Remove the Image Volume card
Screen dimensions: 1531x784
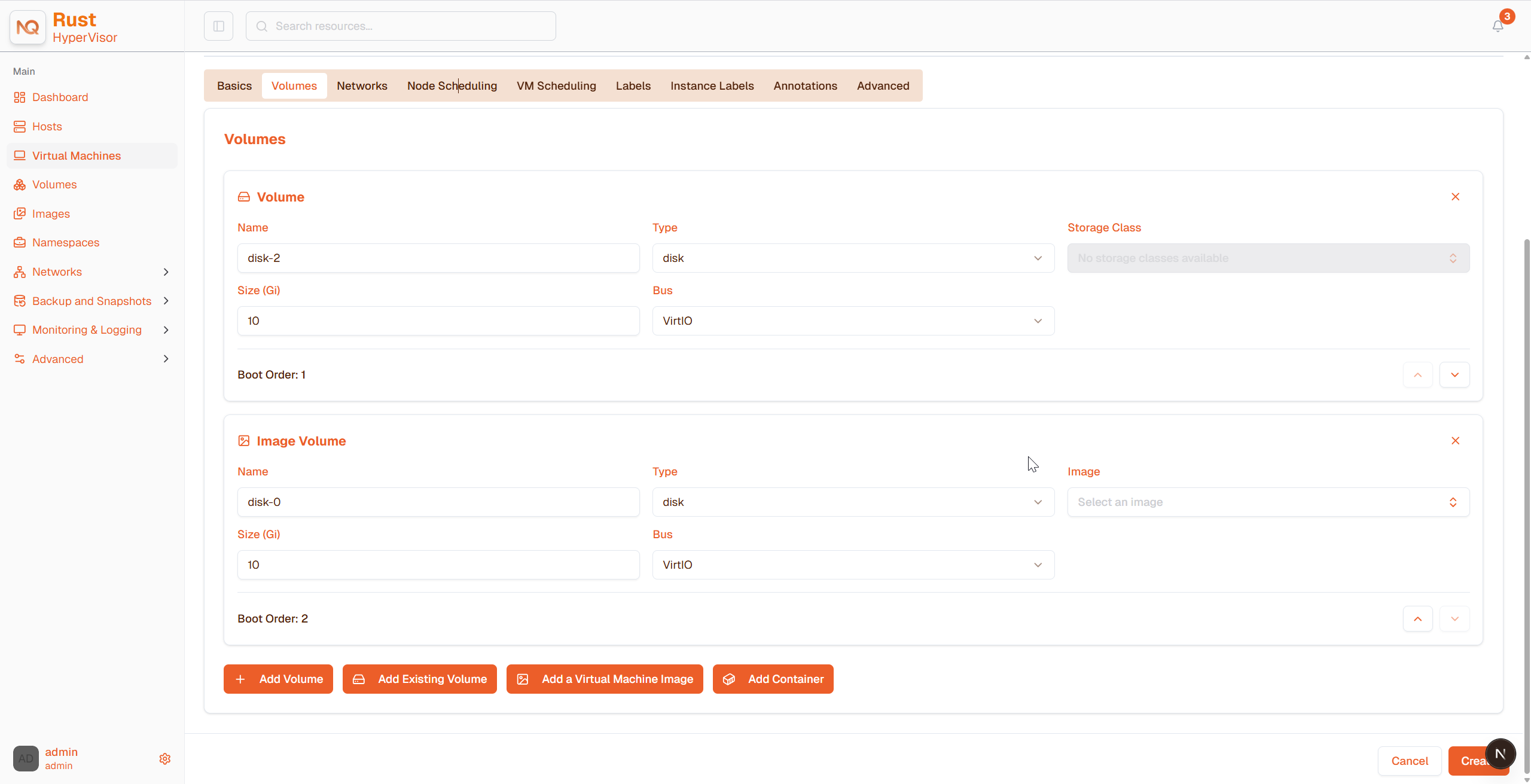pyautogui.click(x=1455, y=441)
